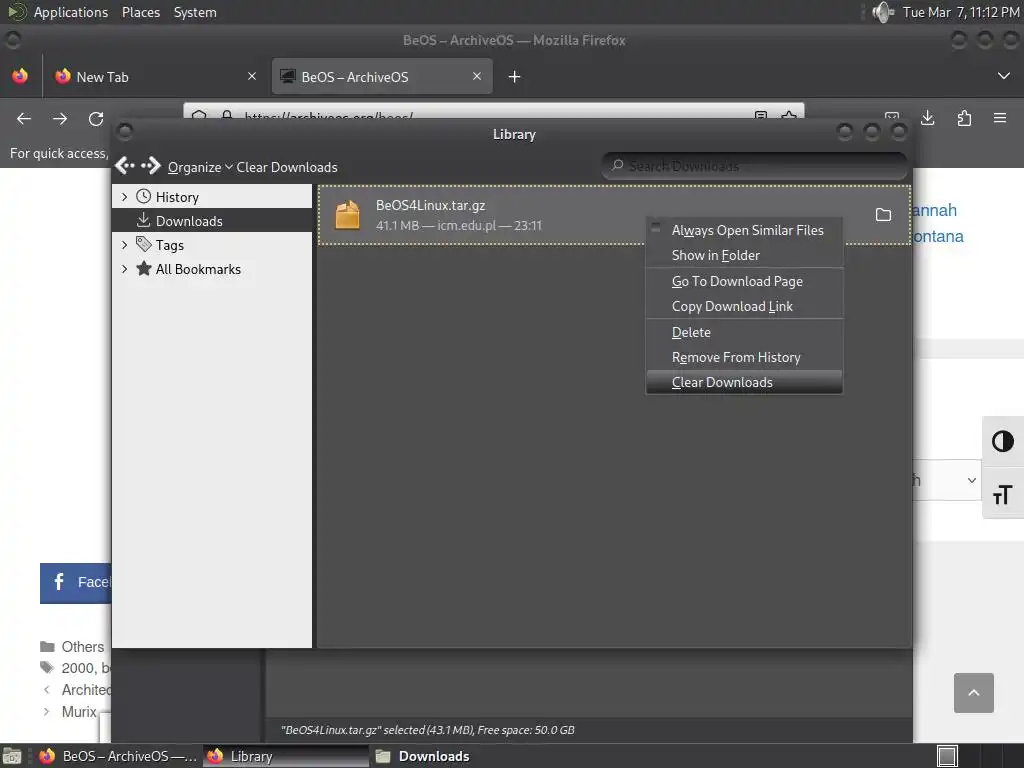Click the Firefox View icon left of the tabs

coord(20,76)
